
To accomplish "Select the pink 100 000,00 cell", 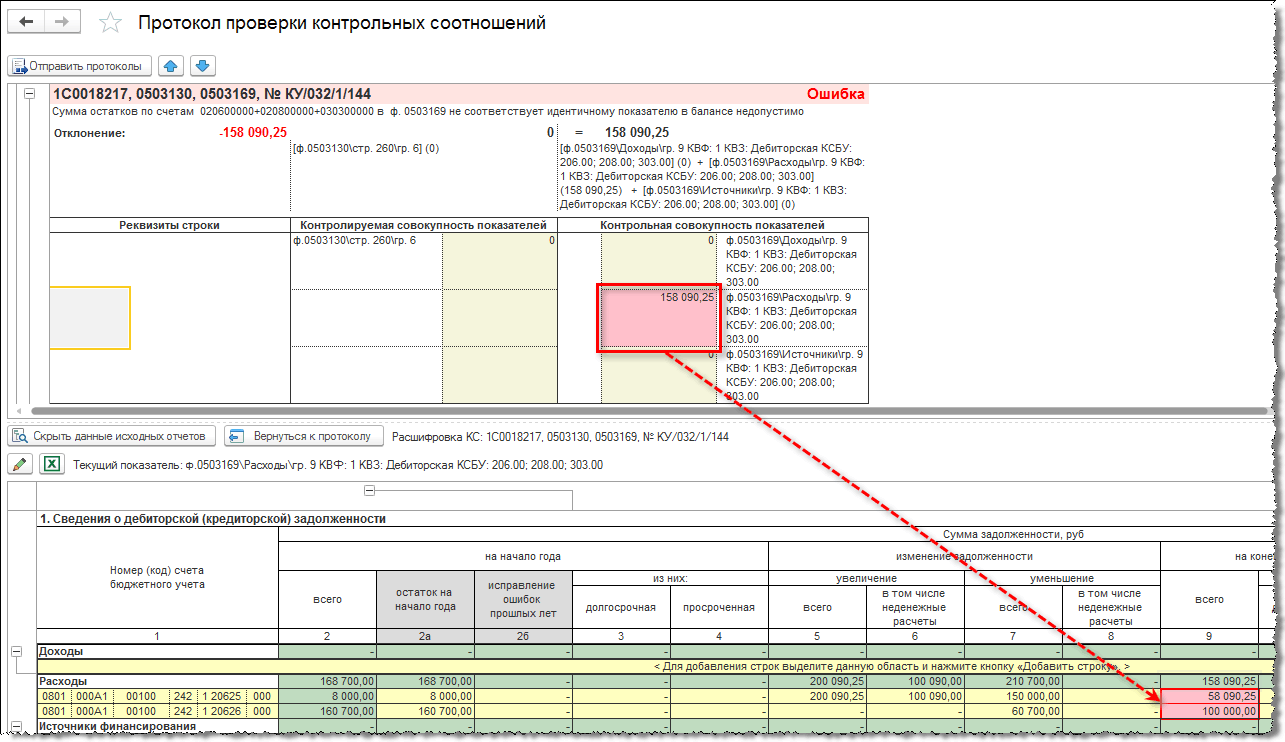I will (1209, 711).
